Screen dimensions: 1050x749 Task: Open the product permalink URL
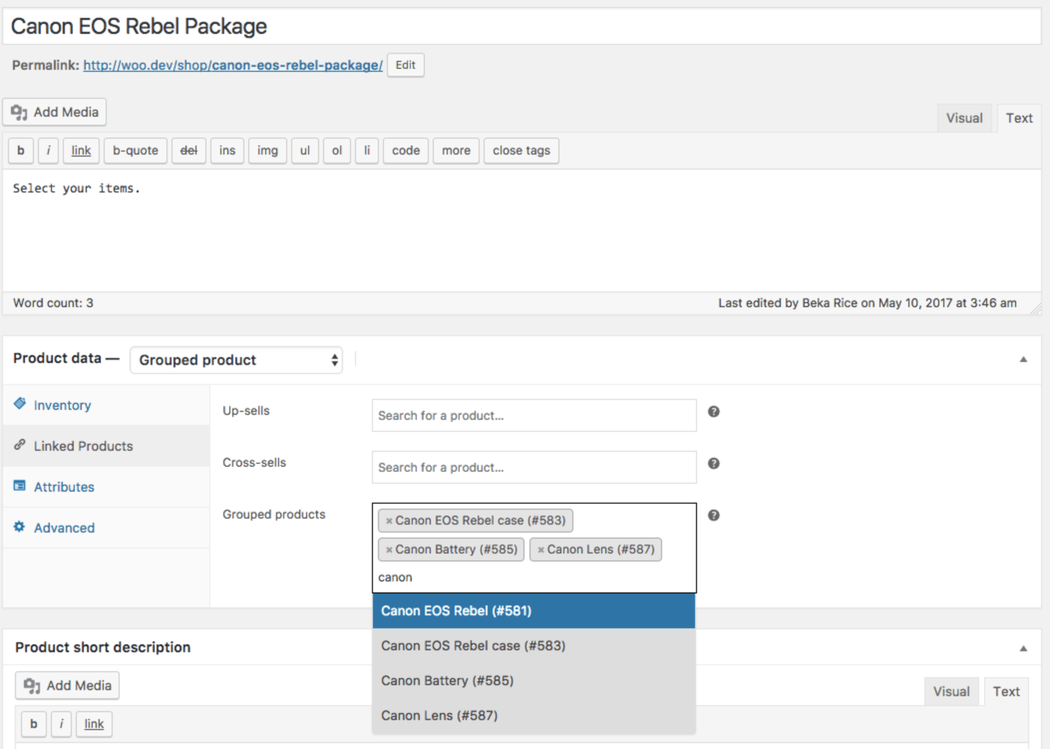pos(232,66)
